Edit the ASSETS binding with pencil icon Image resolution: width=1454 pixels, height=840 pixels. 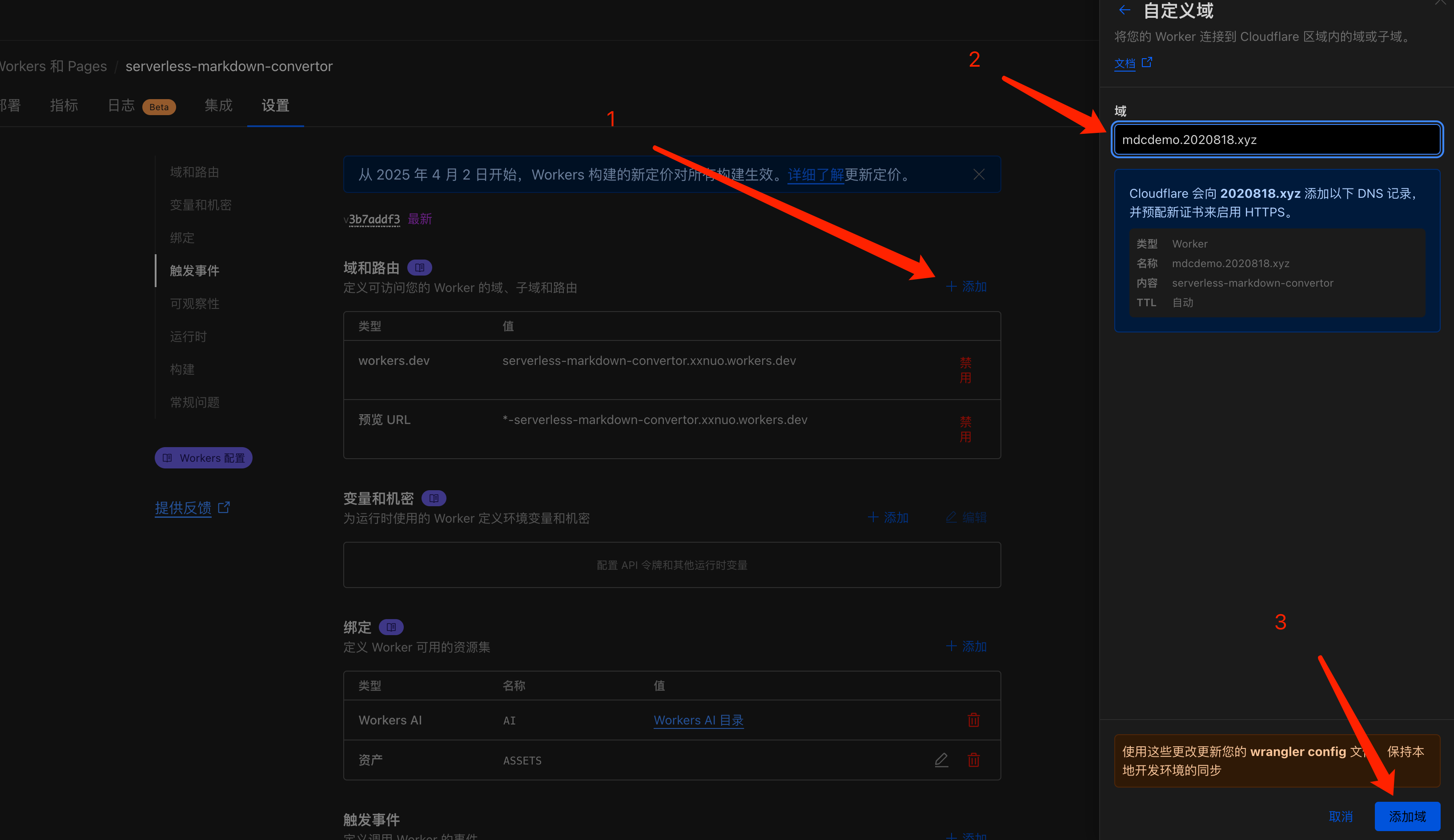941,760
